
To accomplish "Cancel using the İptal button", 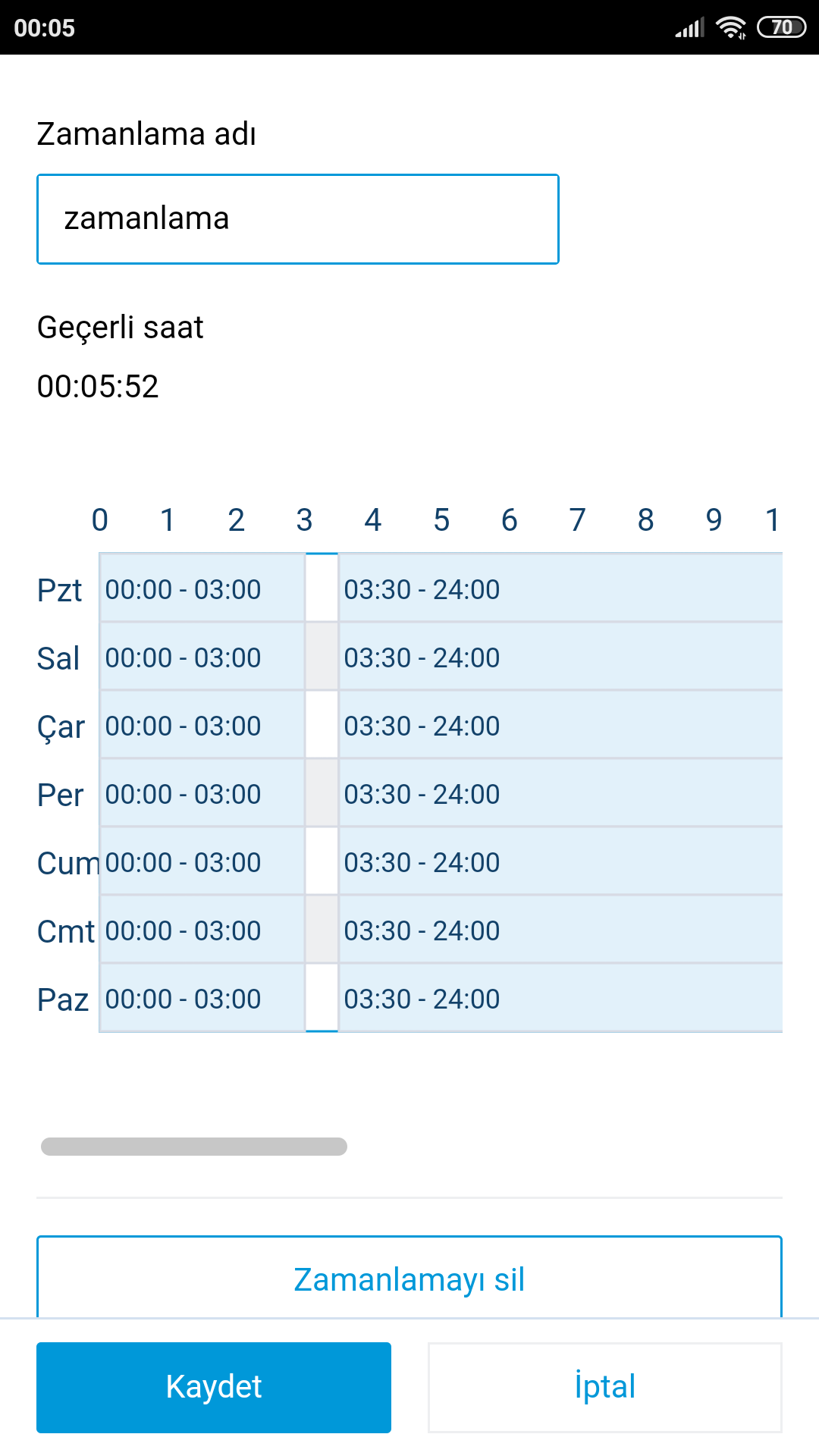I will tap(605, 1387).
